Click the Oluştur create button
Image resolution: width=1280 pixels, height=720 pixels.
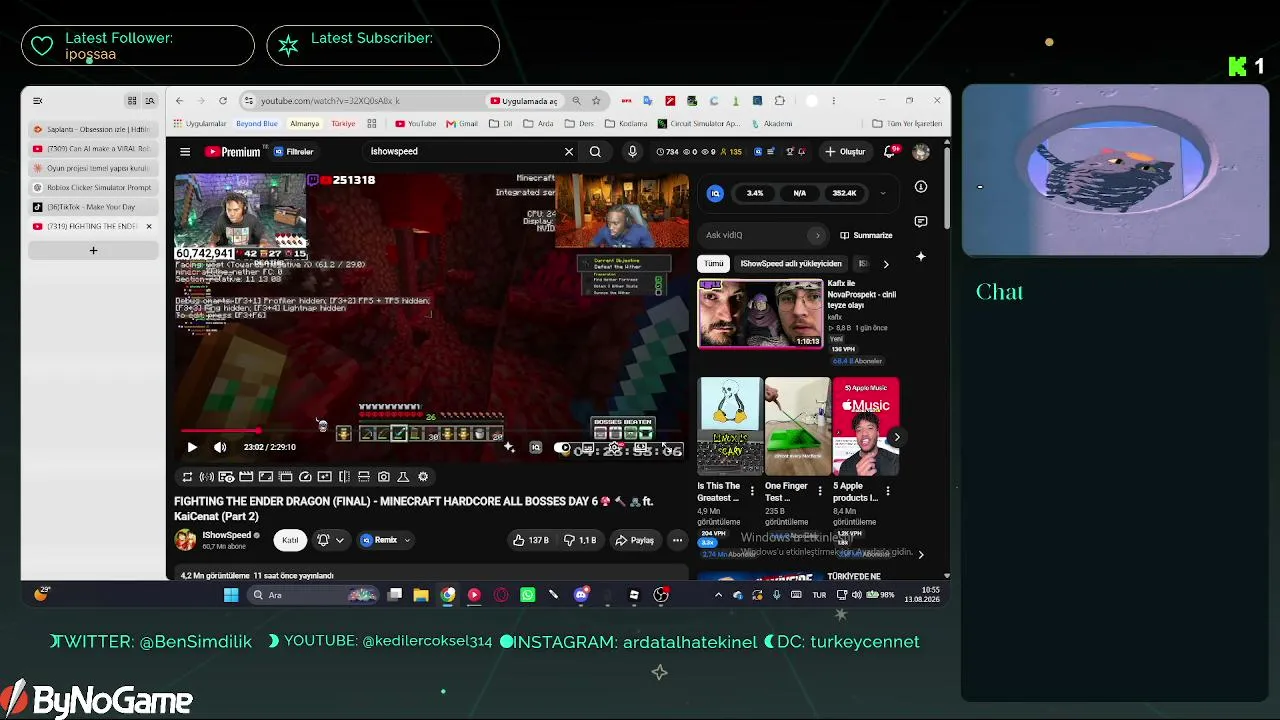845,152
